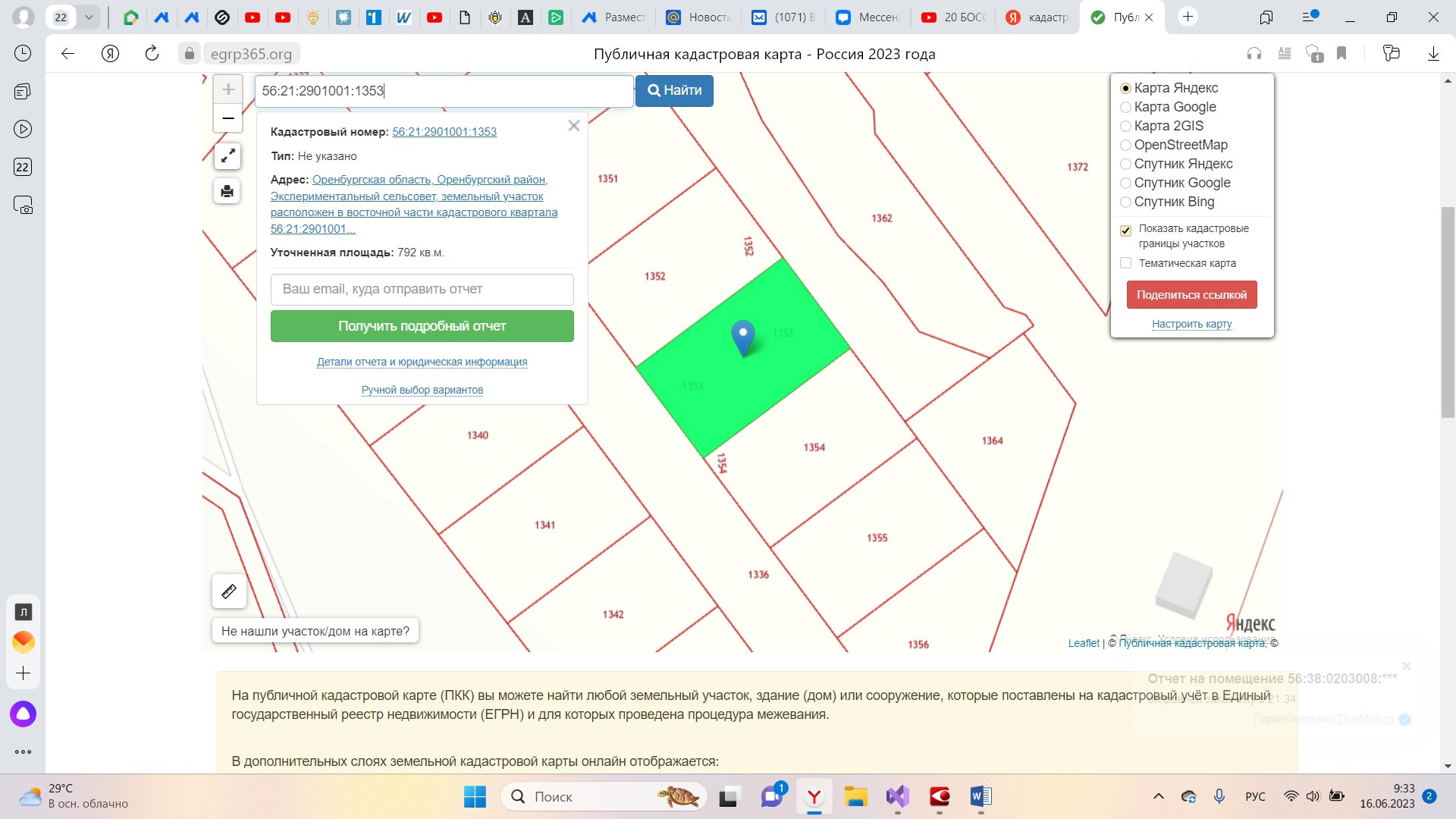Select Спутник Bing radio option
The image size is (1456, 819).
click(1126, 202)
